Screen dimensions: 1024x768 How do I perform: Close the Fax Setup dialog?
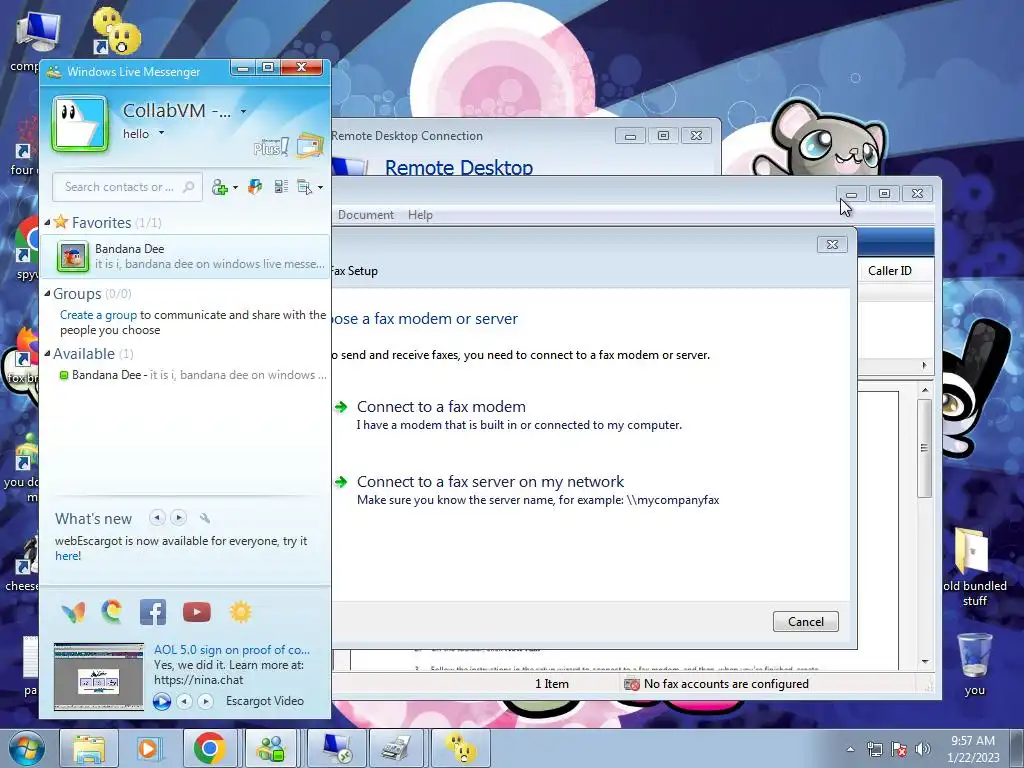point(832,244)
